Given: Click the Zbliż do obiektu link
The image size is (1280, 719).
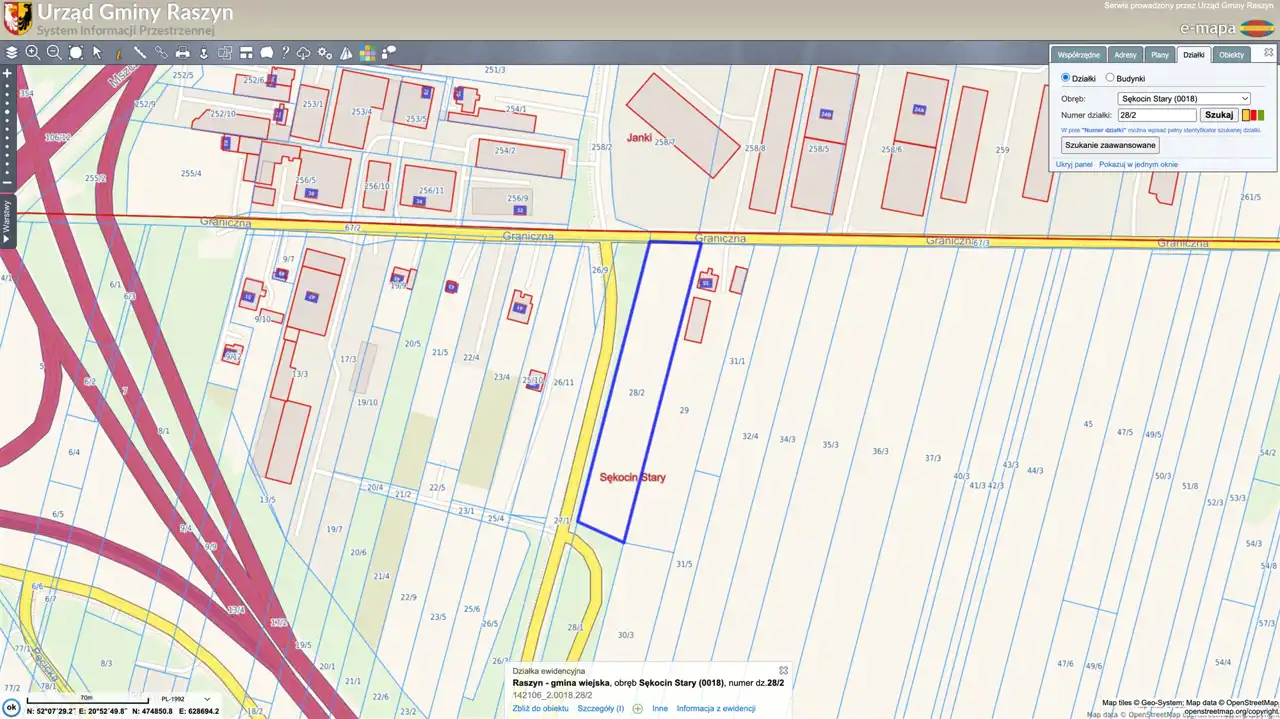Looking at the screenshot, I should coord(540,708).
